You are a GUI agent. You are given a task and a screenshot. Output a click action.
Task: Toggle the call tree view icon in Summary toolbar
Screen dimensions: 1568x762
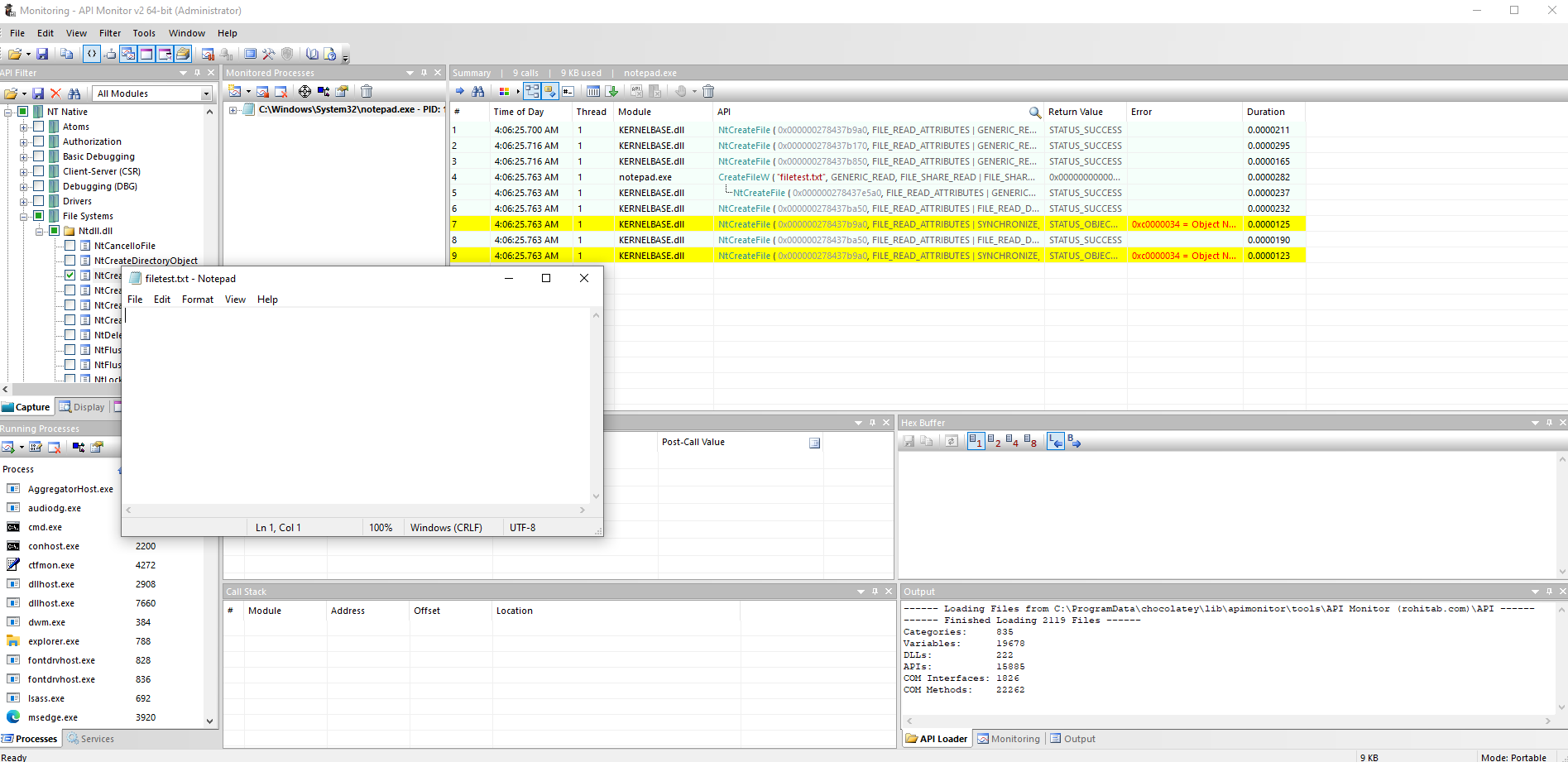(x=531, y=92)
